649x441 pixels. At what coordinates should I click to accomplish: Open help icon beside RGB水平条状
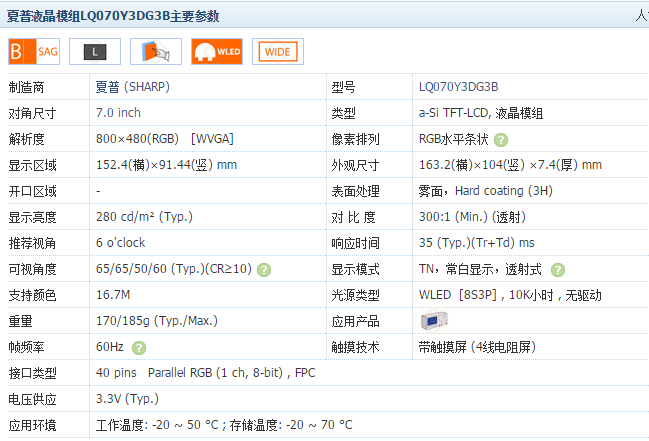click(501, 140)
